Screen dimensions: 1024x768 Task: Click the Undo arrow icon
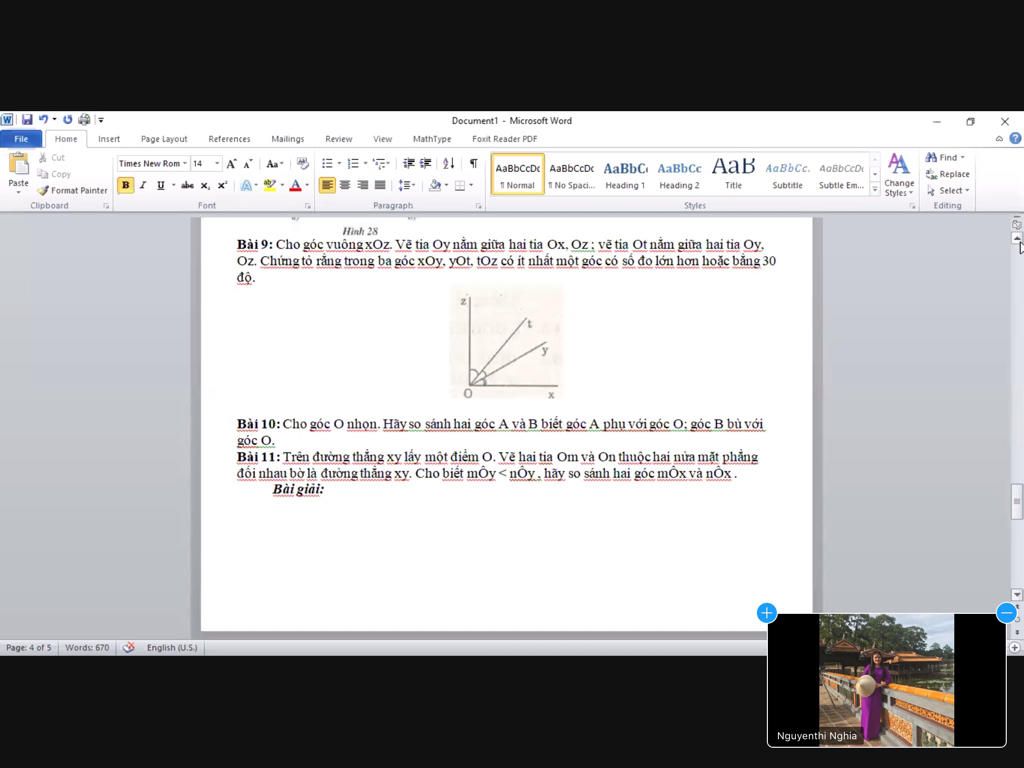[43, 120]
